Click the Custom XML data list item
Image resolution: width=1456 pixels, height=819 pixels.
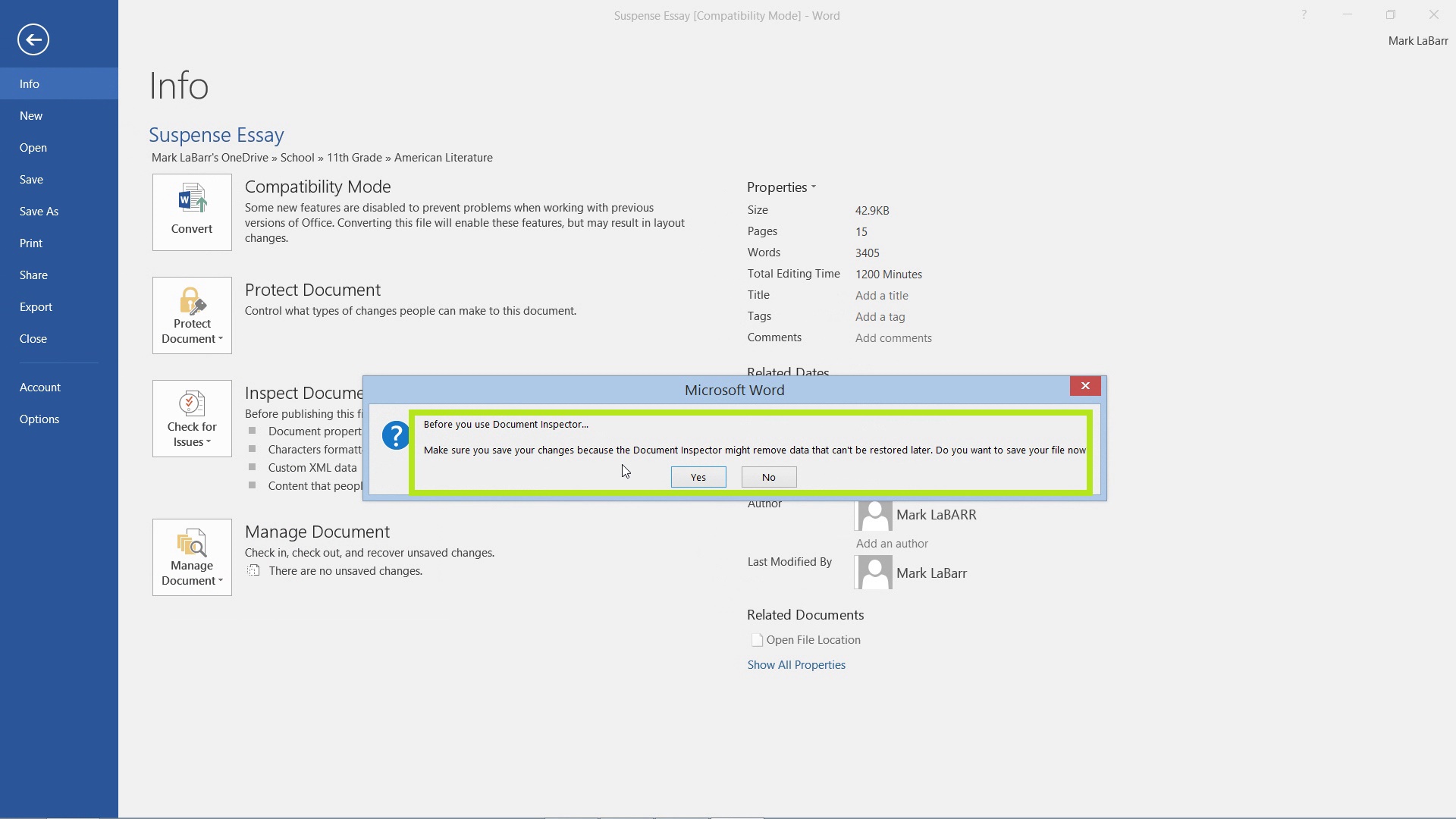(312, 468)
